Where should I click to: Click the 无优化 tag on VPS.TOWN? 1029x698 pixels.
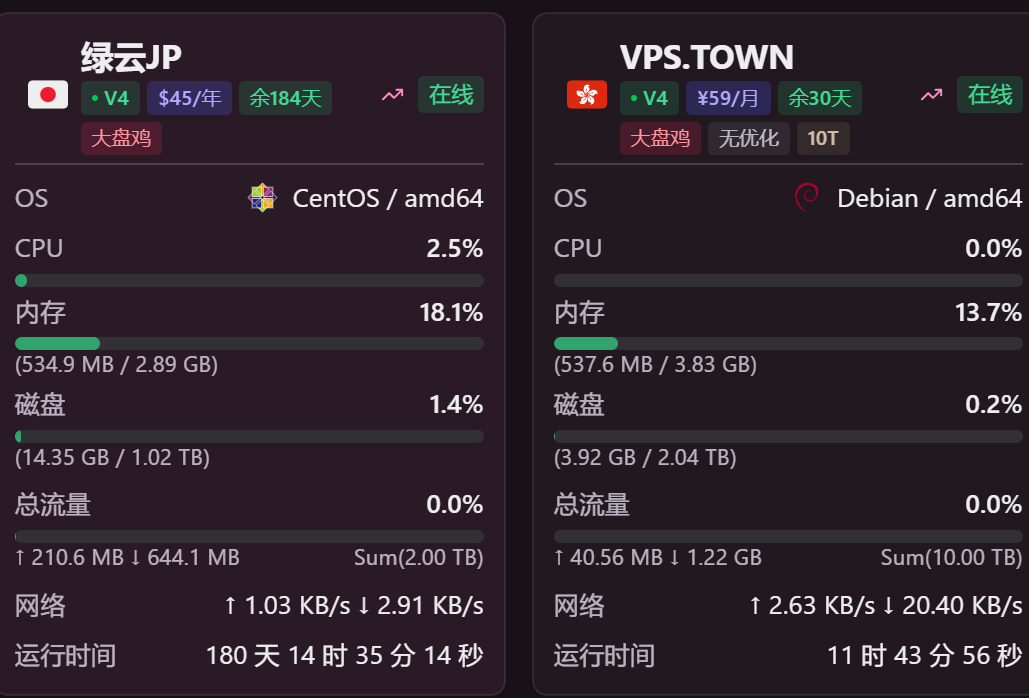(x=749, y=138)
